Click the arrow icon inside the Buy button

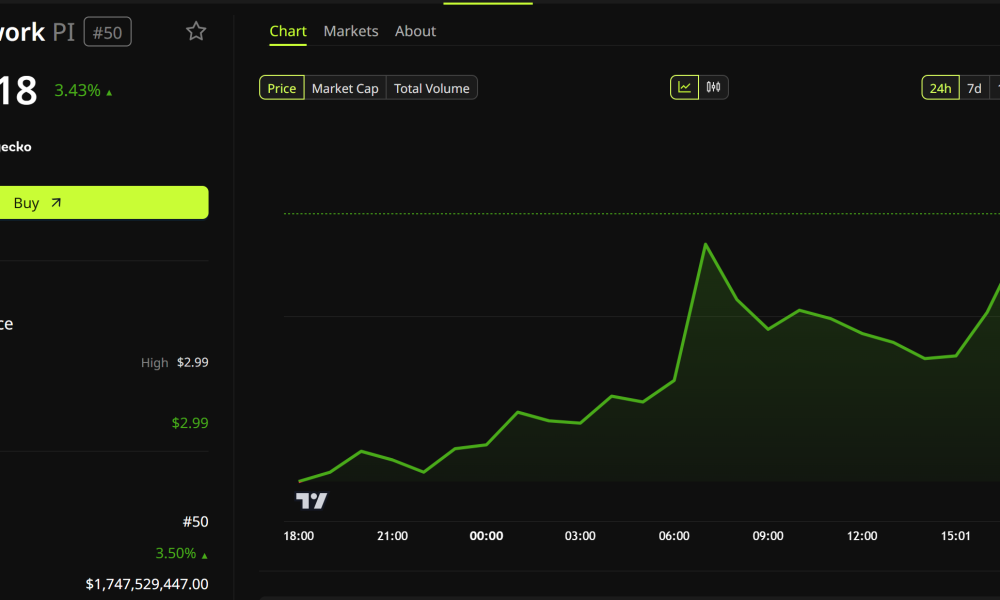[x=57, y=202]
